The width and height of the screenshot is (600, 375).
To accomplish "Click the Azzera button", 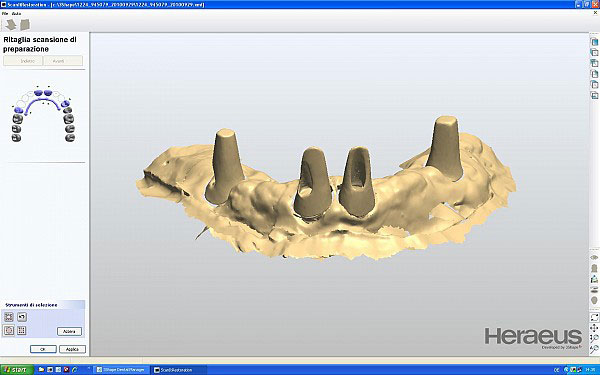I will [69, 331].
